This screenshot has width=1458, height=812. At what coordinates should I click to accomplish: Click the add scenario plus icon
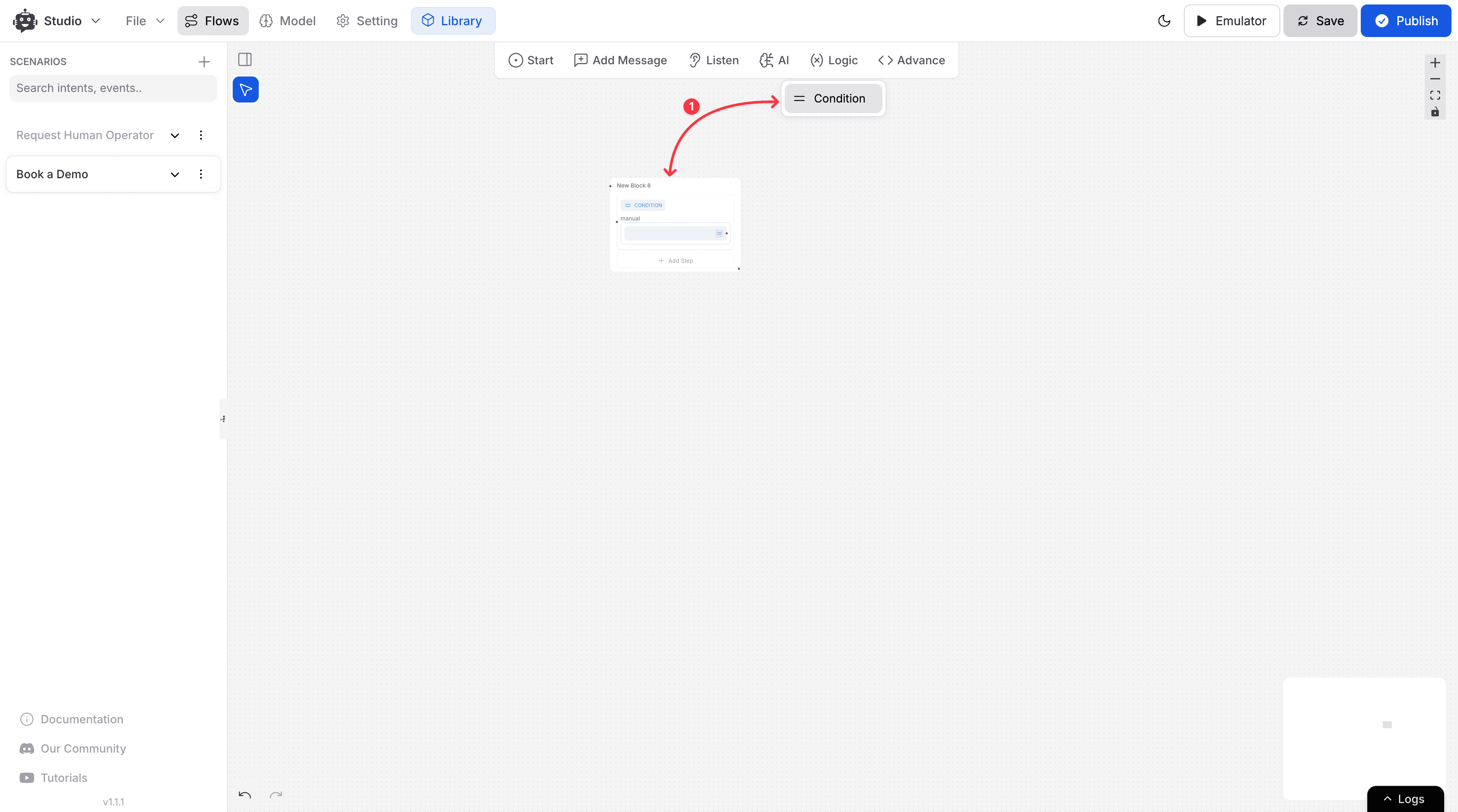(204, 62)
